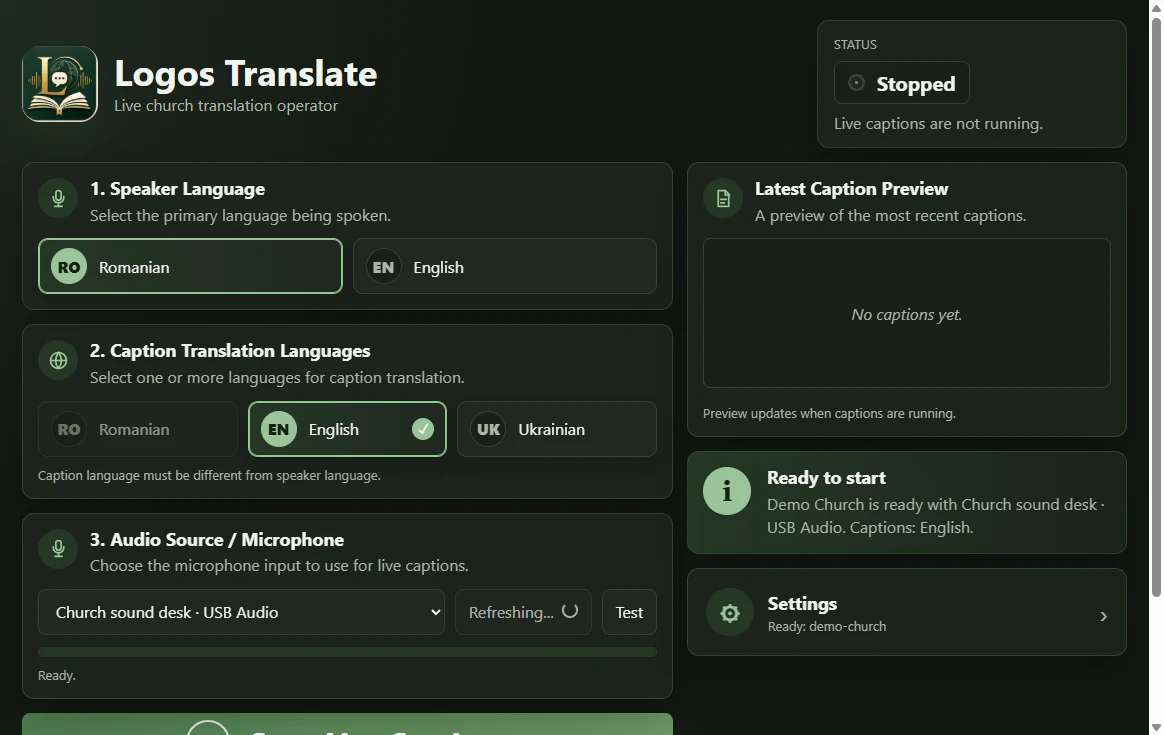The height and width of the screenshot is (735, 1164).
Task: Click the EN badge in Speaker Language
Action: [x=383, y=267]
